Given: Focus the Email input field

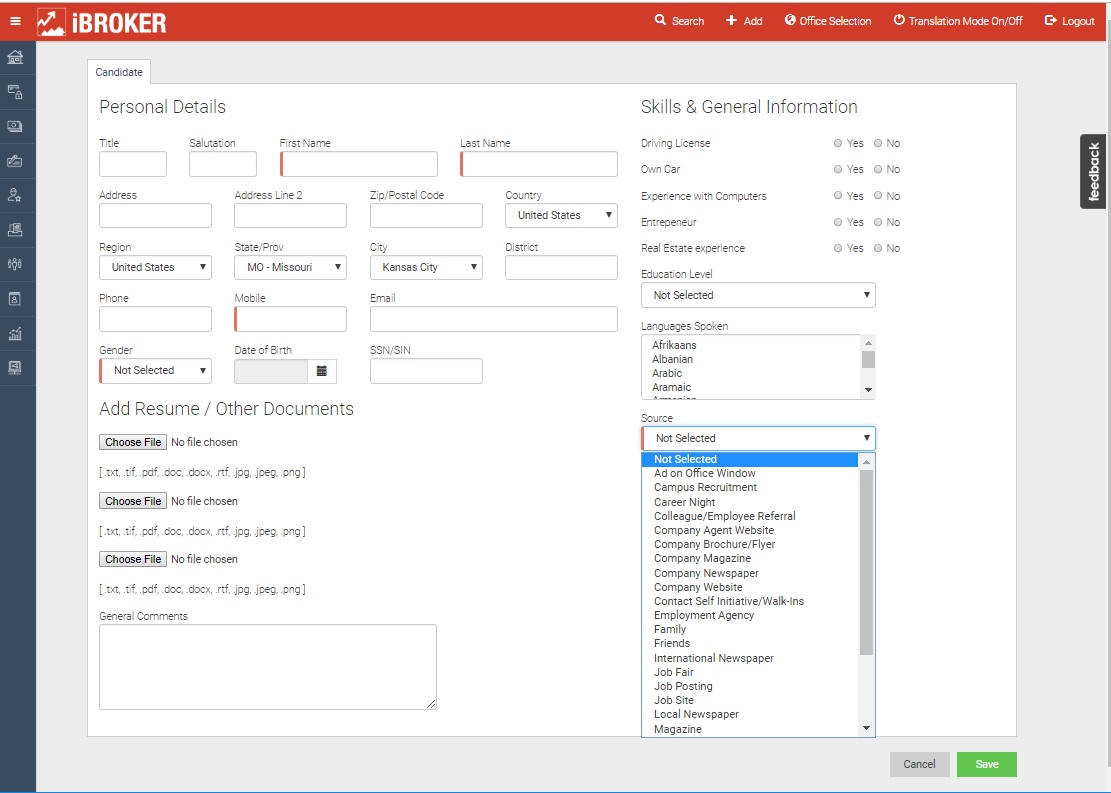Looking at the screenshot, I should (494, 319).
